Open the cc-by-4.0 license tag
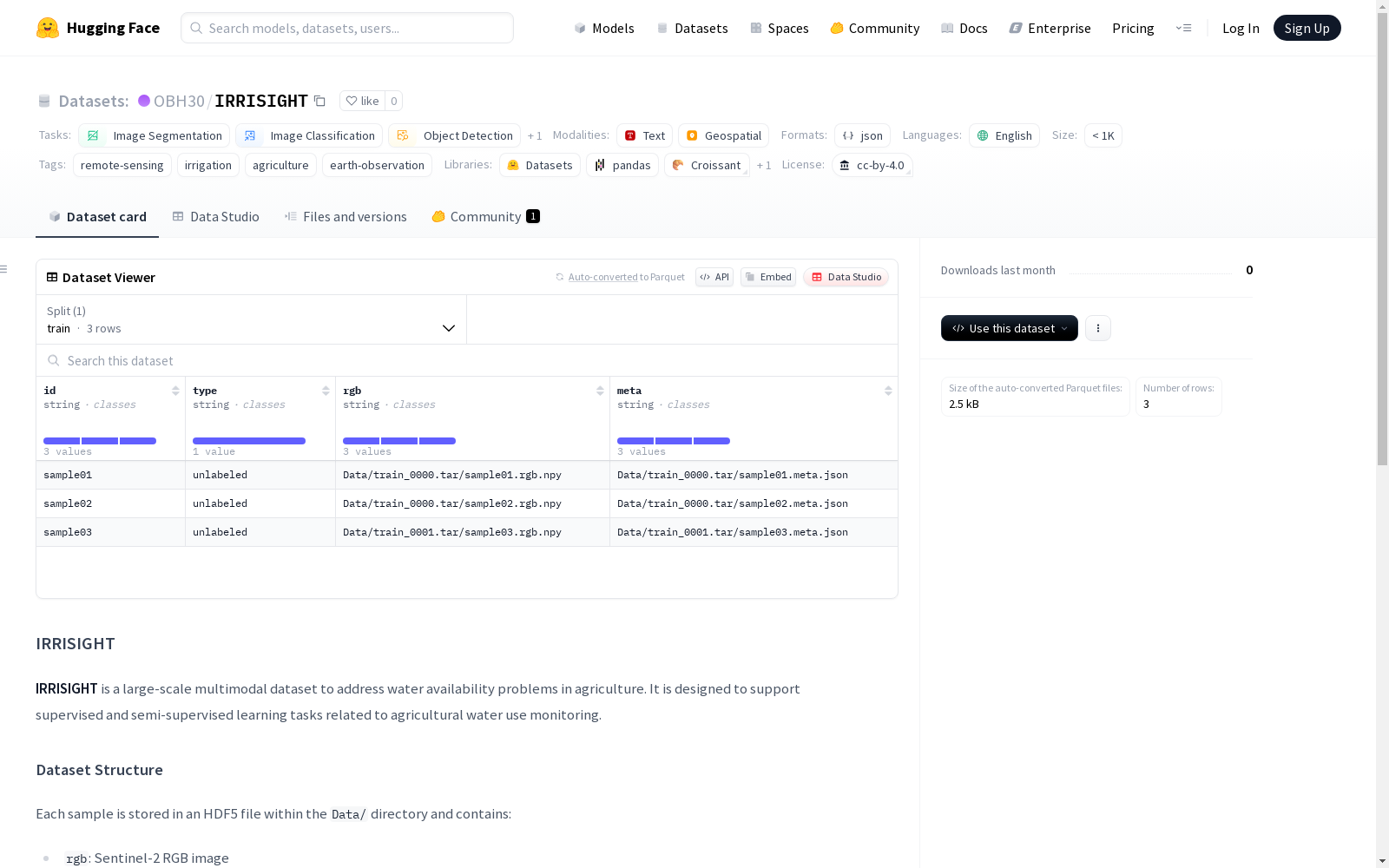The height and width of the screenshot is (868, 1389). 872,165
